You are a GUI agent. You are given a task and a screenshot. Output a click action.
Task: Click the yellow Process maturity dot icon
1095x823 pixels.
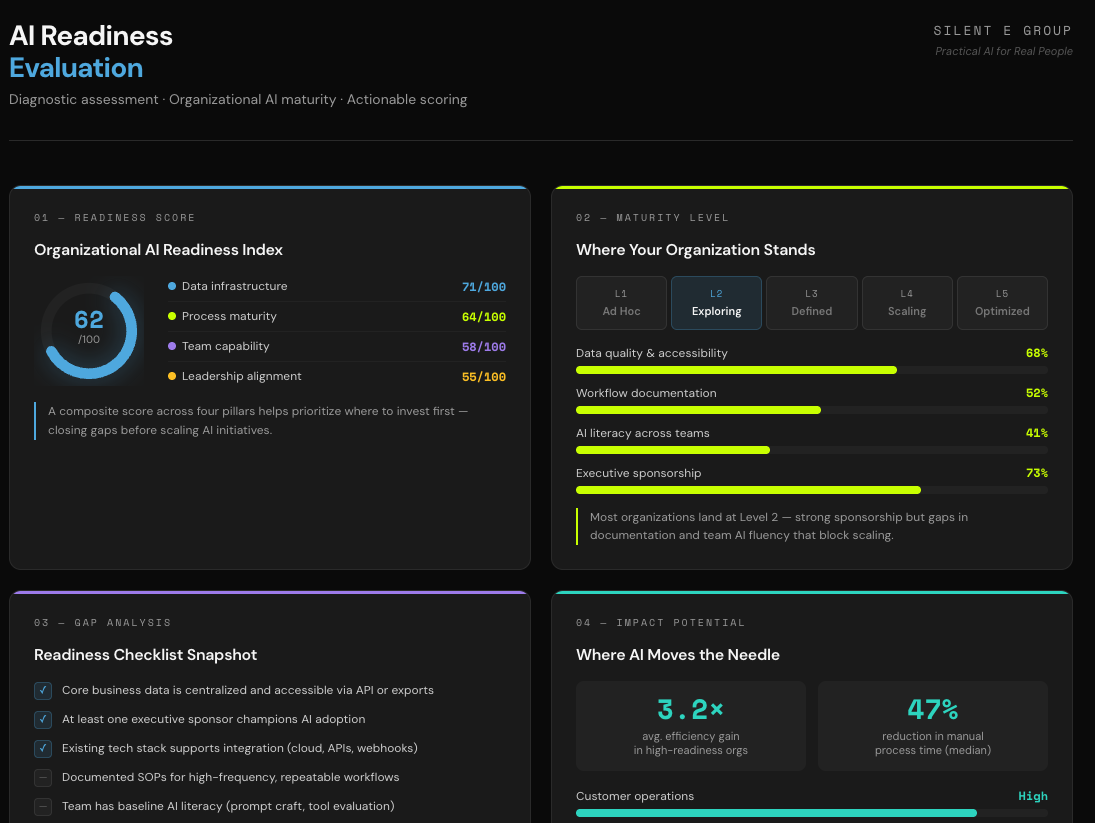click(x=172, y=316)
